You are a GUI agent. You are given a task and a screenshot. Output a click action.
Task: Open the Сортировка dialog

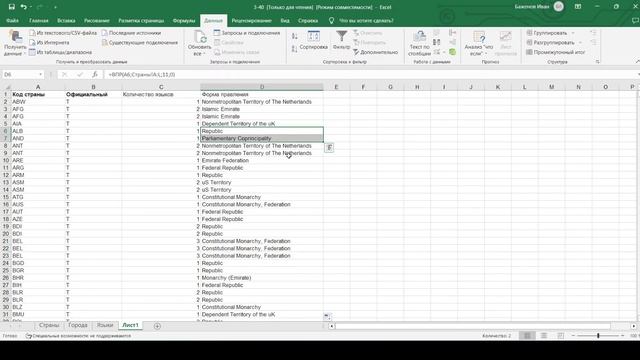point(313,40)
